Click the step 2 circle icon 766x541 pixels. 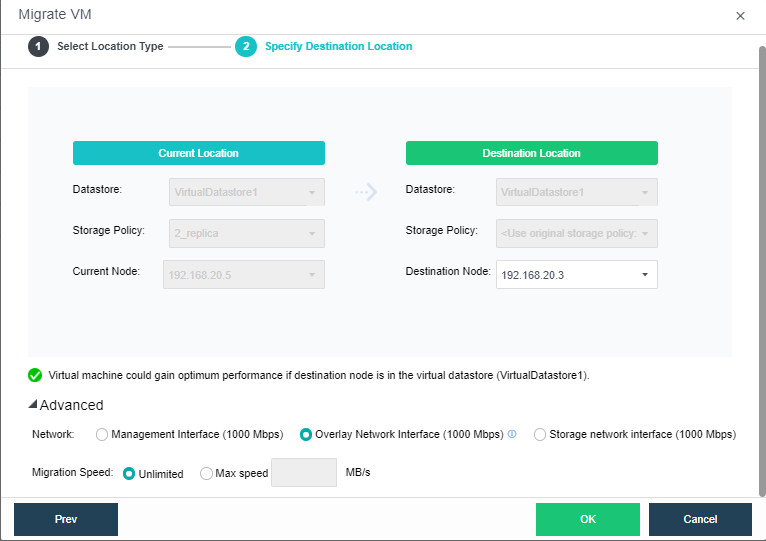(246, 47)
